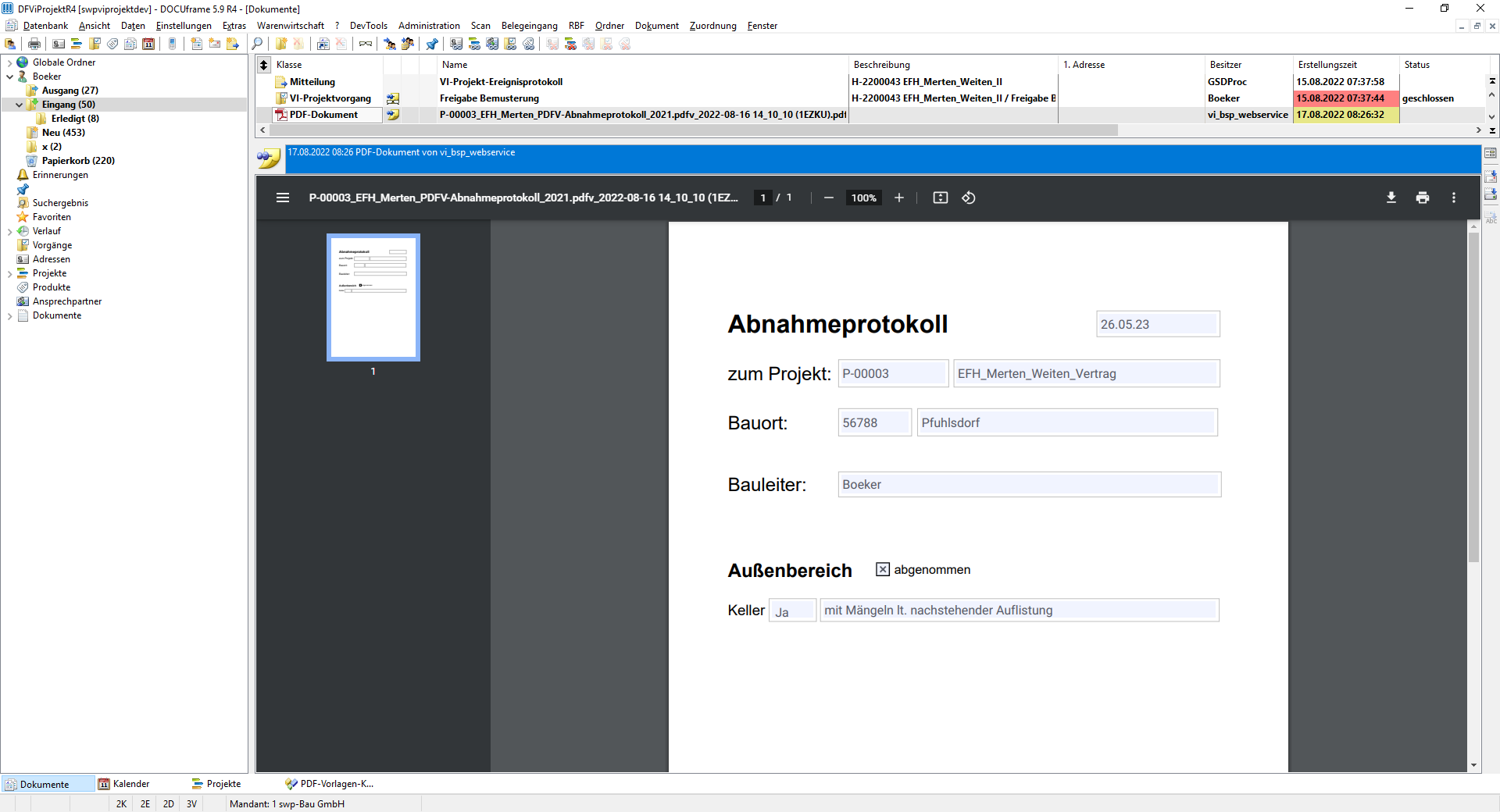Click the projects bars toolbar icon
This screenshot has height=812, width=1500.
tap(77, 44)
